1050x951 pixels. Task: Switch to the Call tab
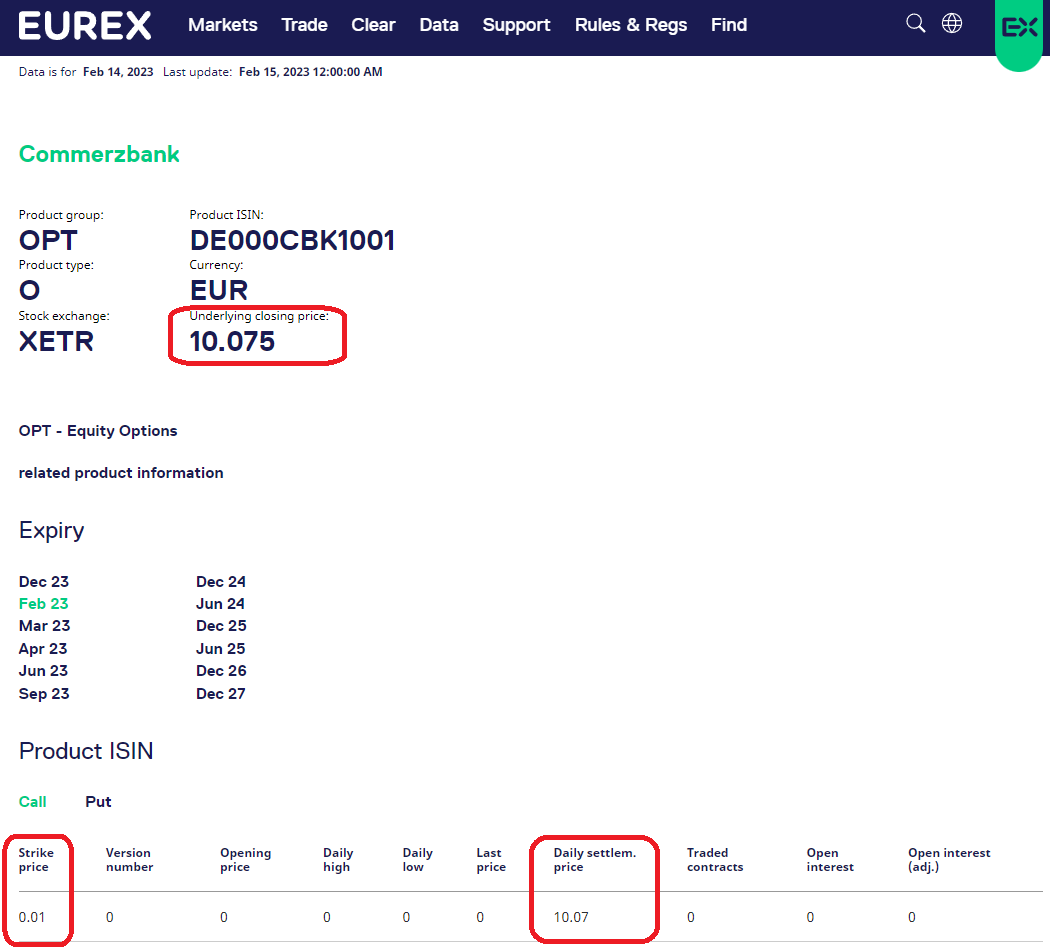coord(32,802)
